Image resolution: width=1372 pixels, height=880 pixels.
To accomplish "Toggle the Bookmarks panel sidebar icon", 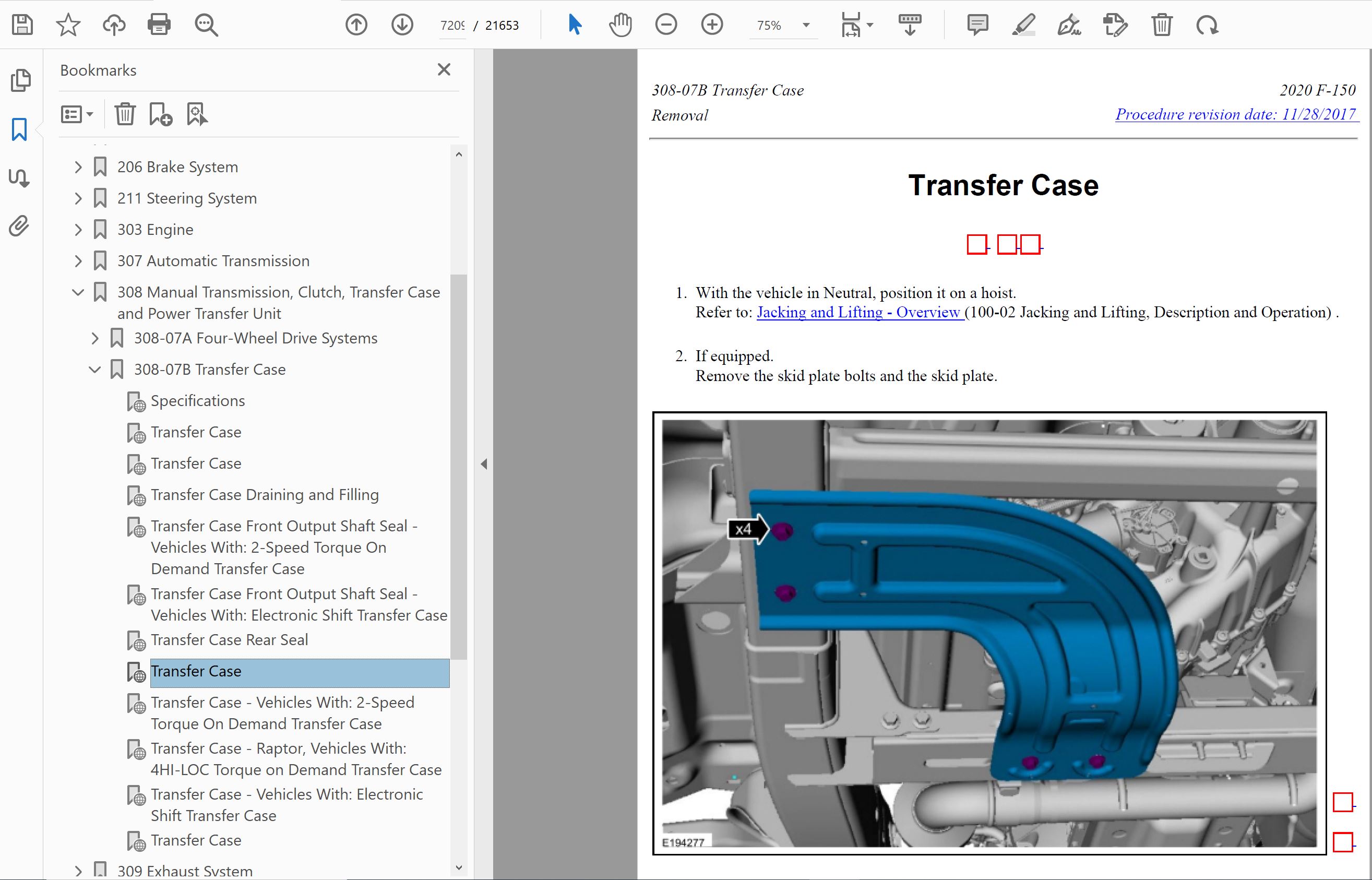I will (19, 130).
